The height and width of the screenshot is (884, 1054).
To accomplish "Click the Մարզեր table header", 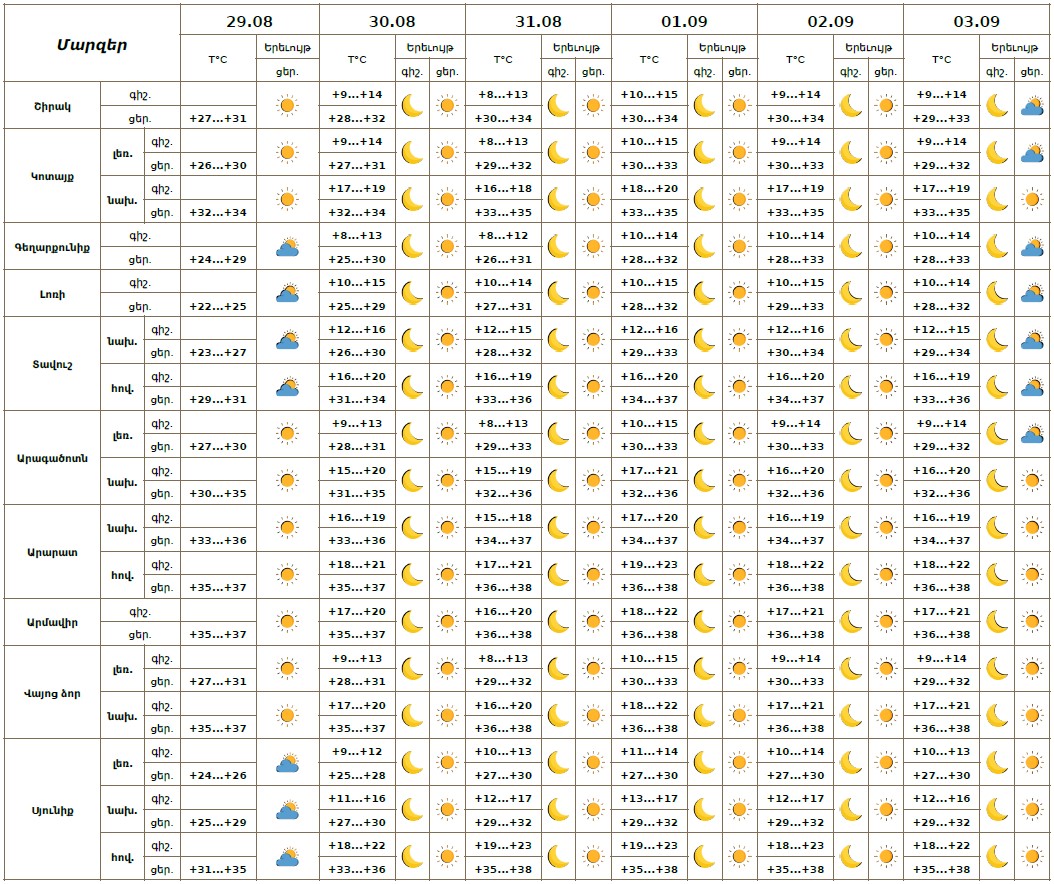I will point(91,44).
